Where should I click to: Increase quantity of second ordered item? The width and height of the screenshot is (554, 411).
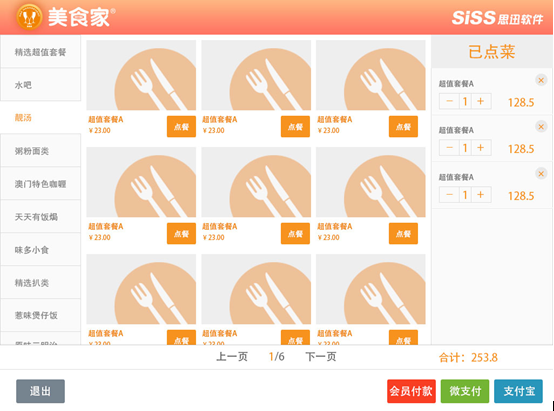(481, 148)
